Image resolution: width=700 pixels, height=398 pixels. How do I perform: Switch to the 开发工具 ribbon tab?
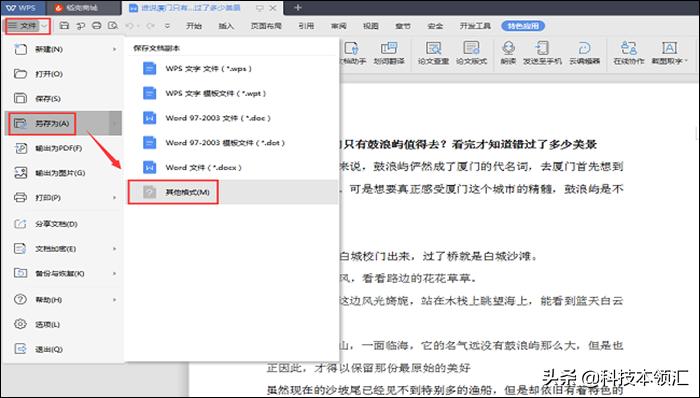coord(475,26)
